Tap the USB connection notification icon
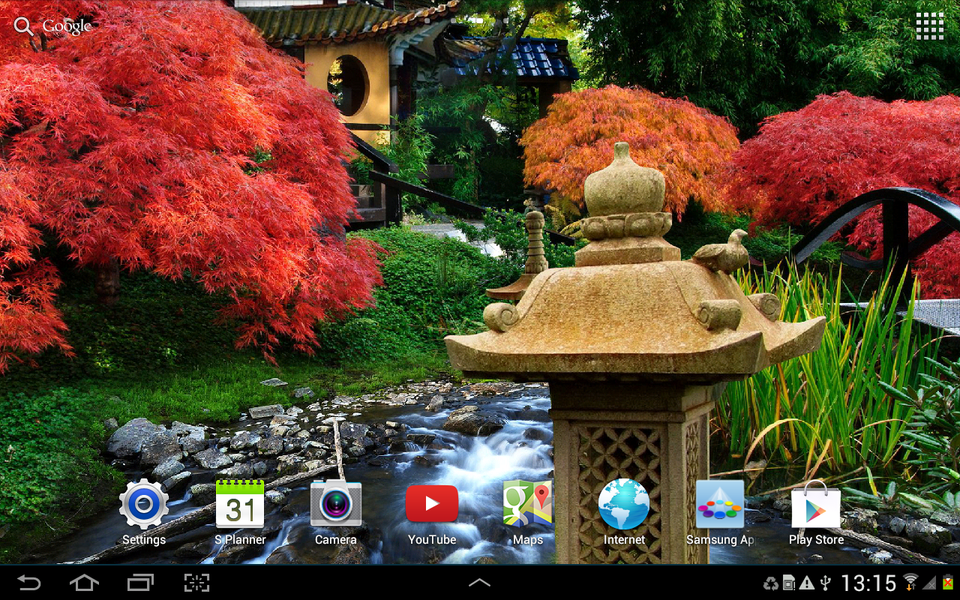The width and height of the screenshot is (960, 600). pos(825,582)
